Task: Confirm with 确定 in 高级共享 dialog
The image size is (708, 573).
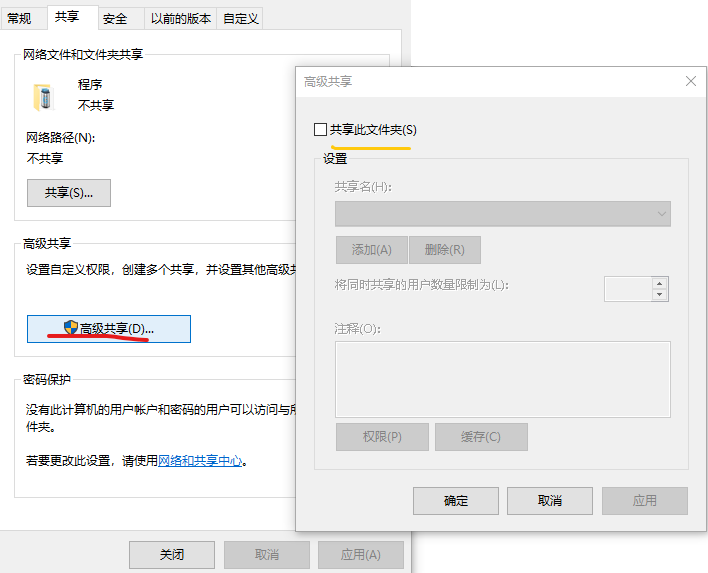Action: (x=456, y=501)
